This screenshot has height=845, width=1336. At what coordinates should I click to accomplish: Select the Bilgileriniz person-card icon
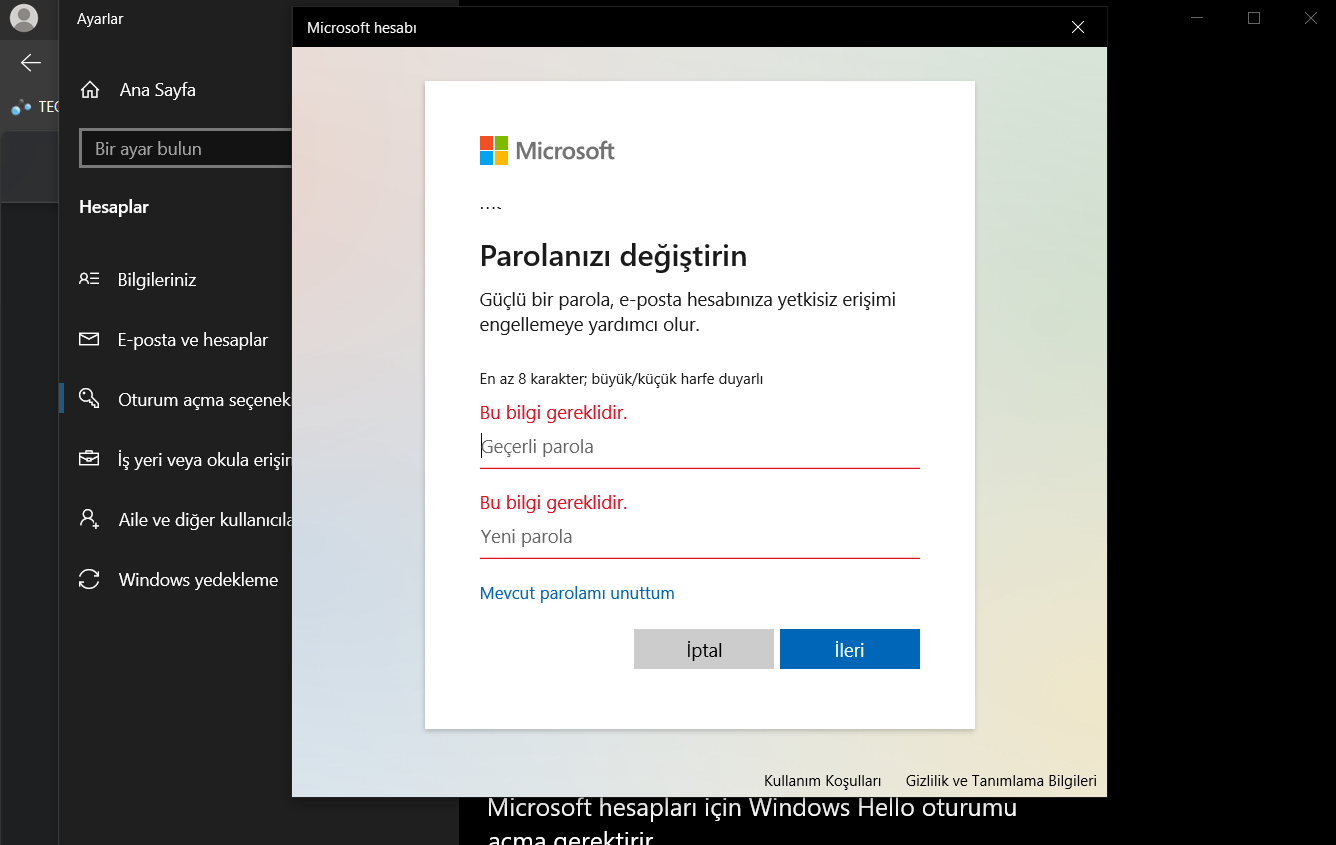(89, 280)
